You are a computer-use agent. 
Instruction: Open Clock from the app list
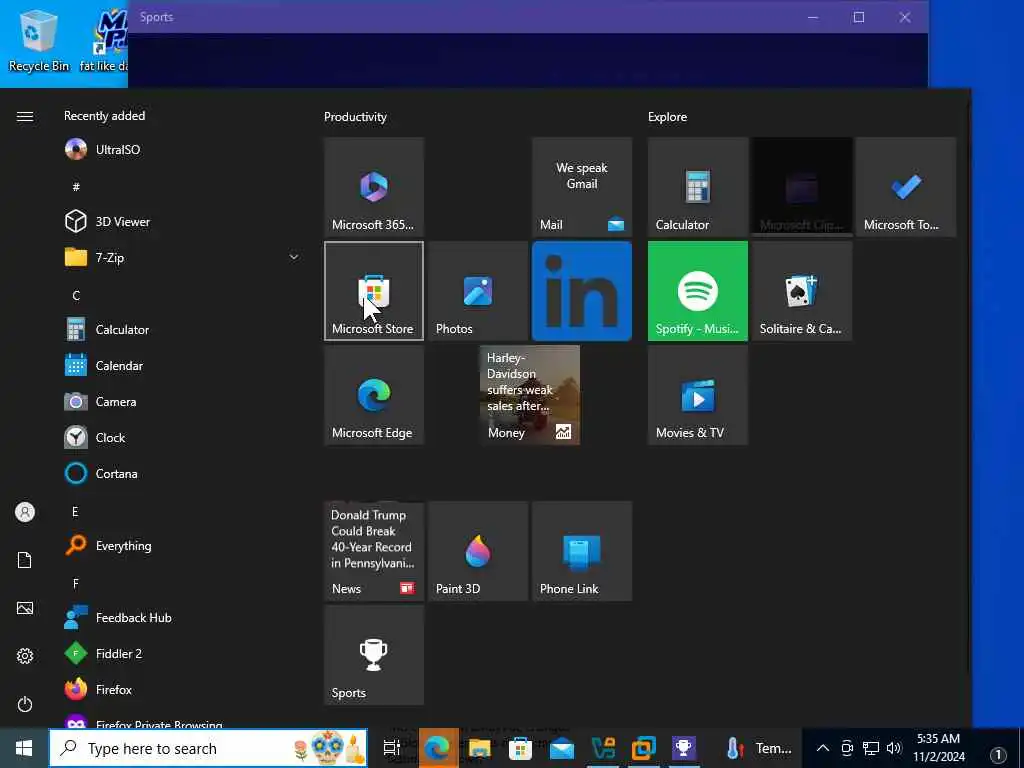click(183, 438)
